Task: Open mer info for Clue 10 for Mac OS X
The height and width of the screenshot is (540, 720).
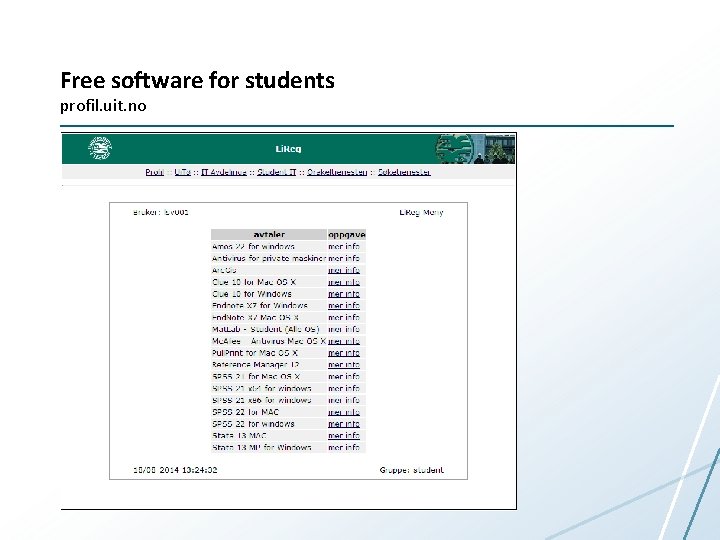Action: pyautogui.click(x=344, y=282)
